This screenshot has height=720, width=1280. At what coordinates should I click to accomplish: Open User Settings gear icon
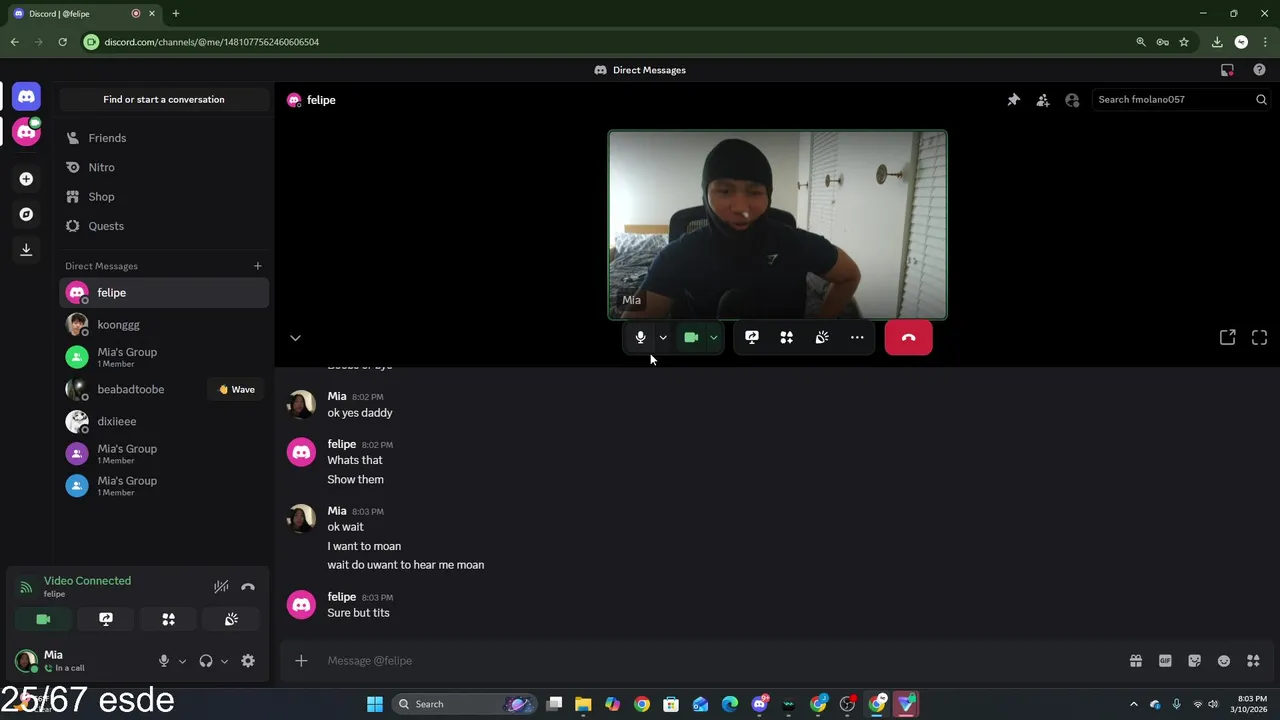(x=248, y=661)
